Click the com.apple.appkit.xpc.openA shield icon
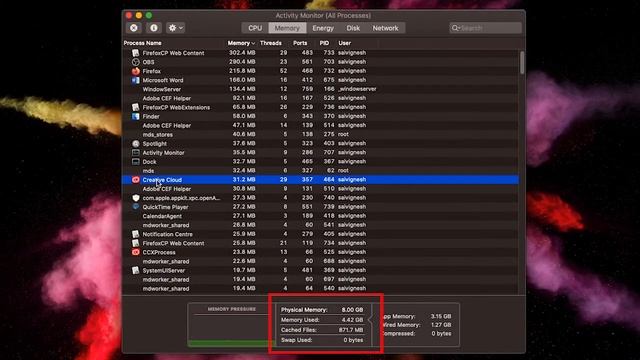The image size is (640, 360). pyautogui.click(x=136, y=198)
